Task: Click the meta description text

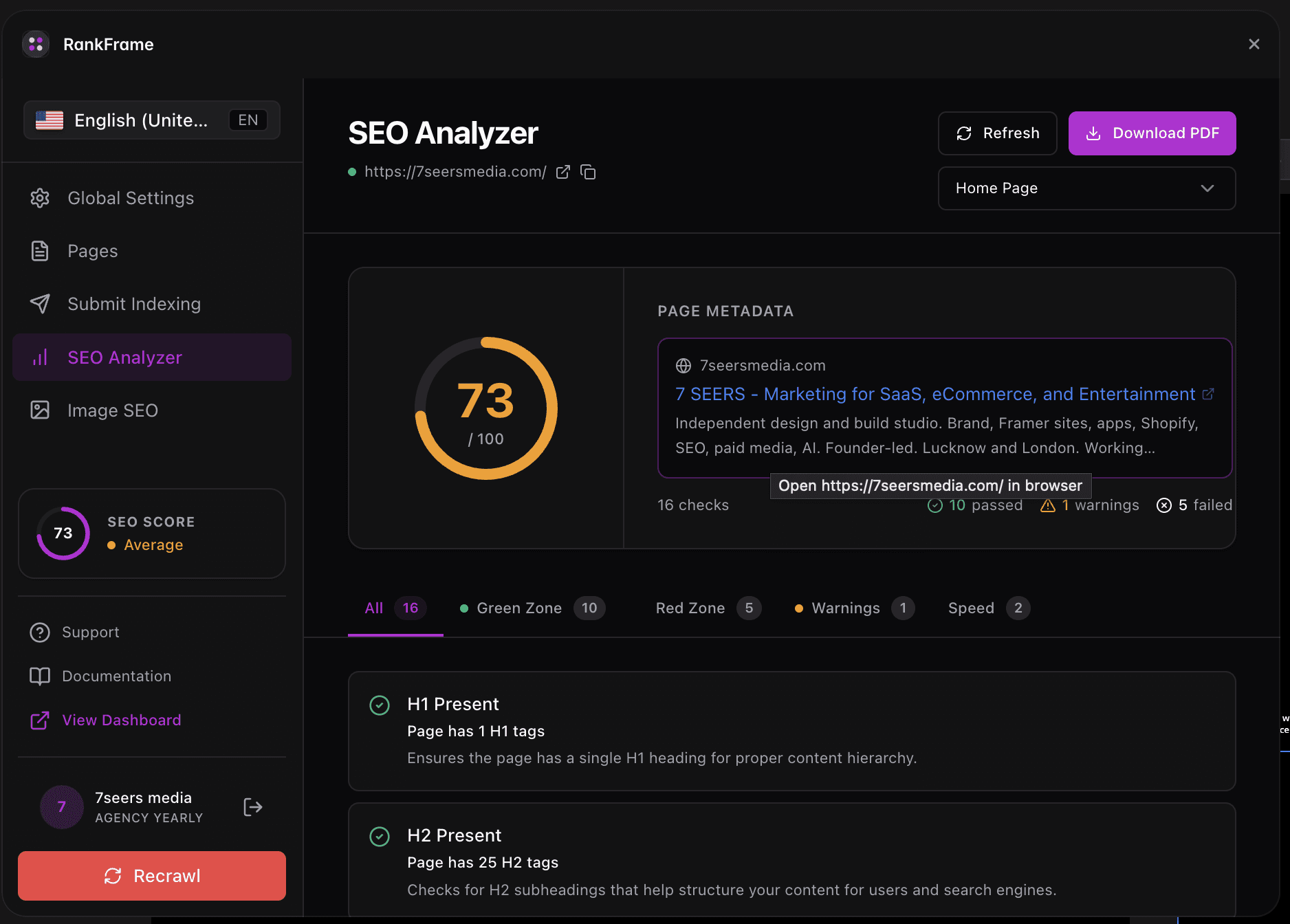Action: tap(937, 436)
